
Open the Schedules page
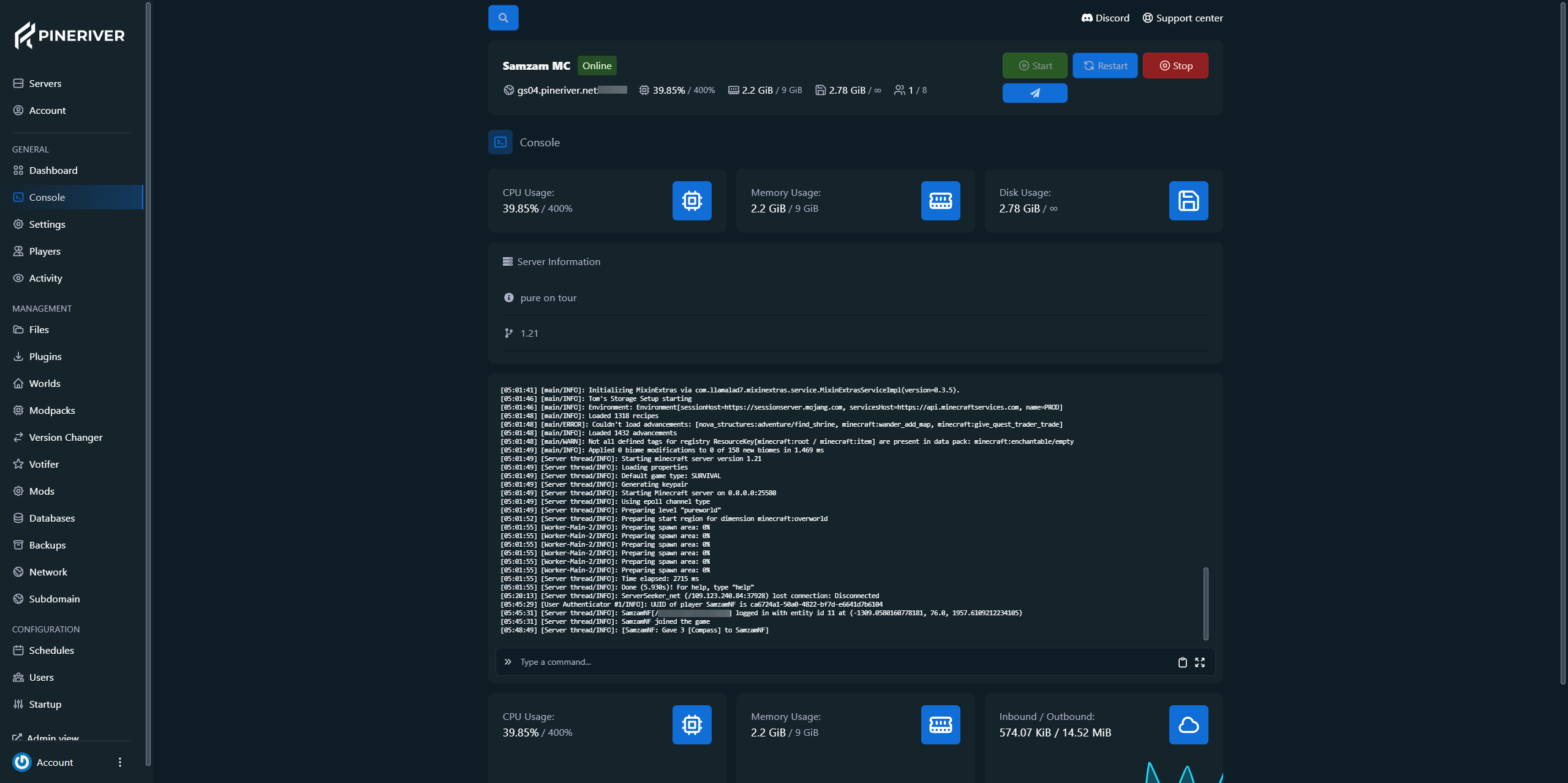coord(72,650)
